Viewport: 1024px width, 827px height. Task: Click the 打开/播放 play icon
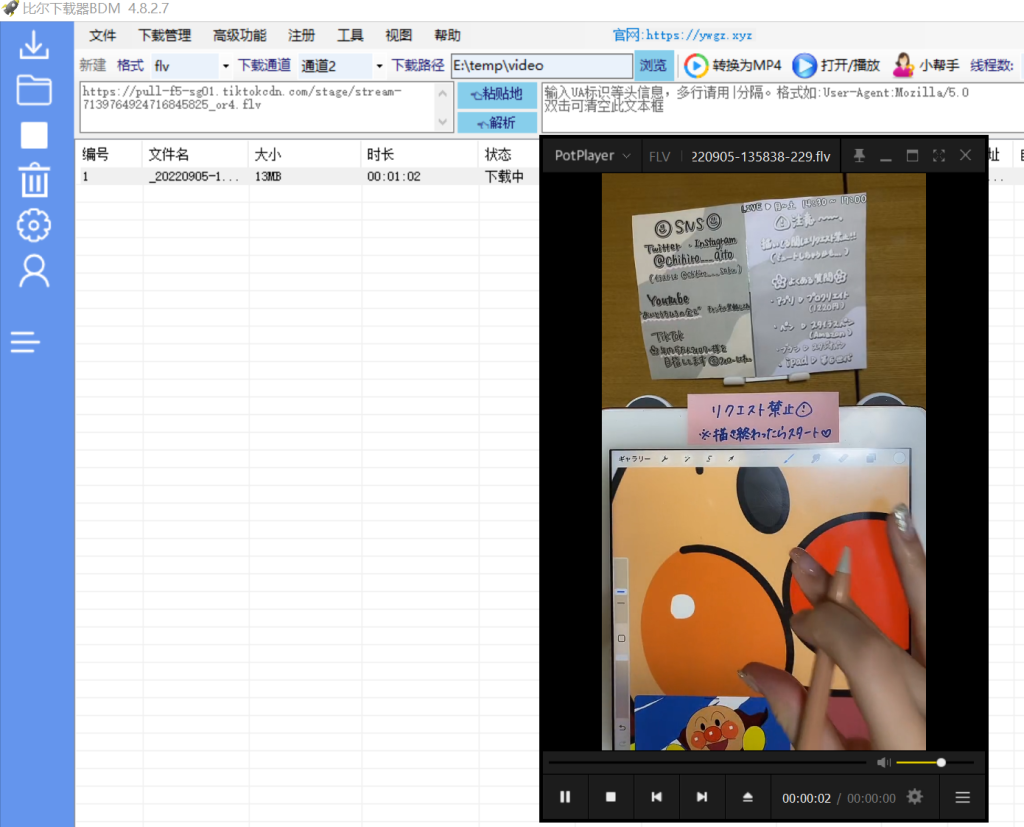pos(804,65)
